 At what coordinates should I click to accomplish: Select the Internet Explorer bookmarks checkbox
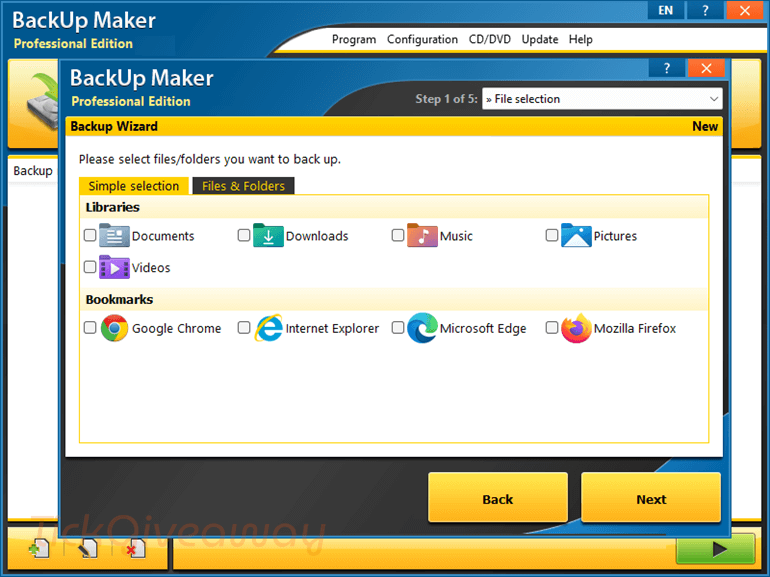(x=244, y=328)
